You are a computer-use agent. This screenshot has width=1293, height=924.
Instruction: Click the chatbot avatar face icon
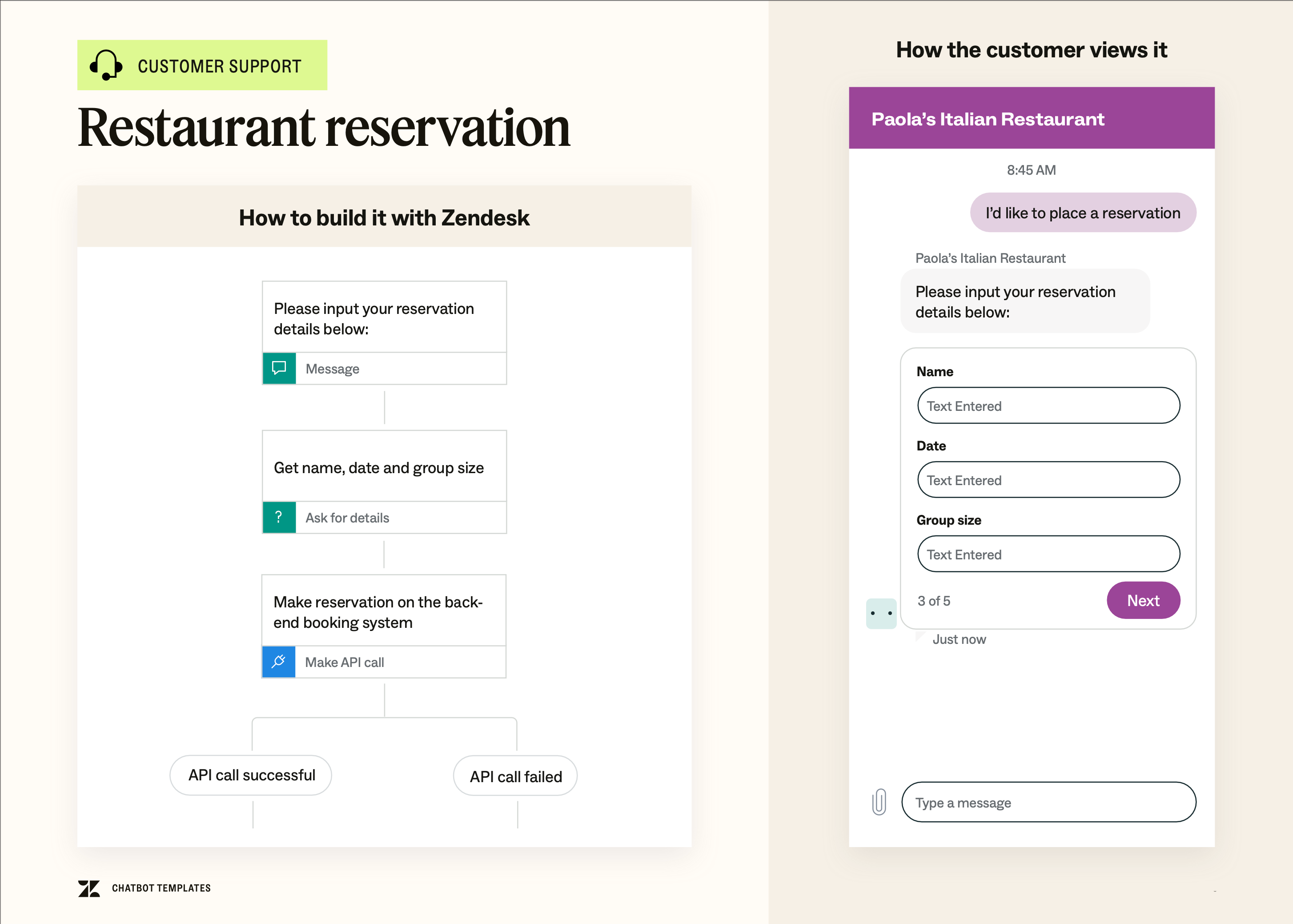pyautogui.click(x=881, y=613)
